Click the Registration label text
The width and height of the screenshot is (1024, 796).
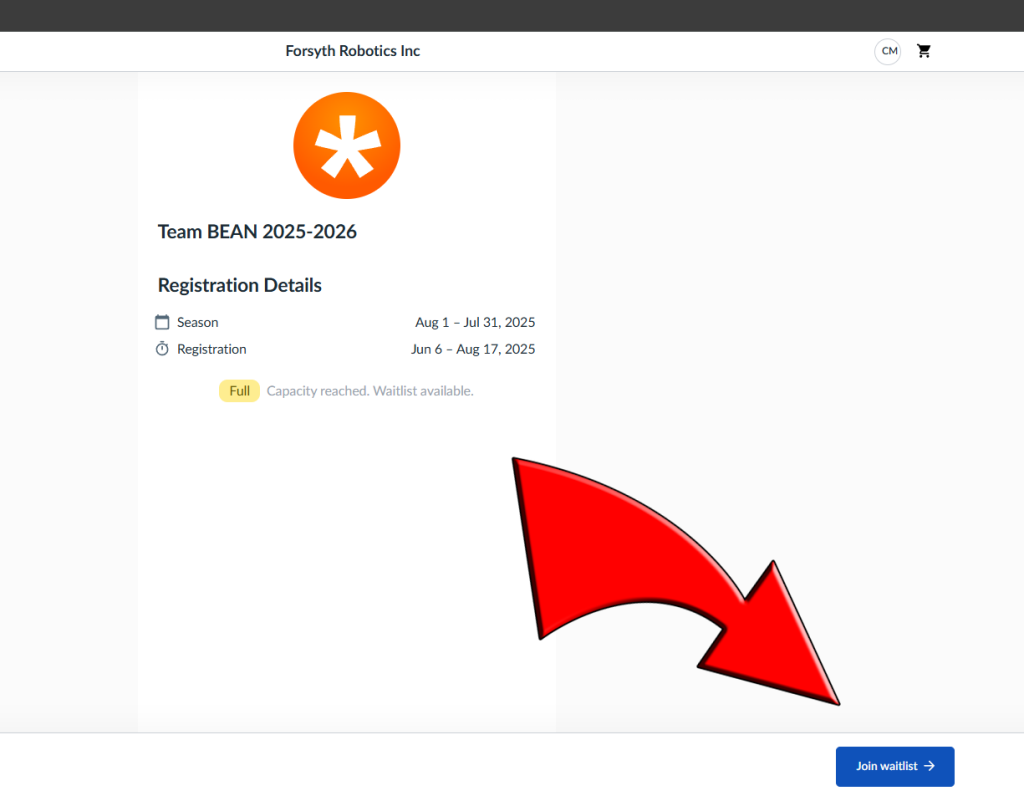click(211, 349)
